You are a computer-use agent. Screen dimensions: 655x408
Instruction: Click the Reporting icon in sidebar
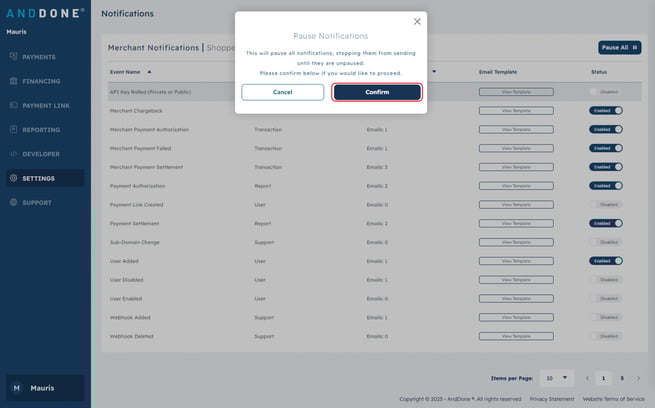pos(13,130)
